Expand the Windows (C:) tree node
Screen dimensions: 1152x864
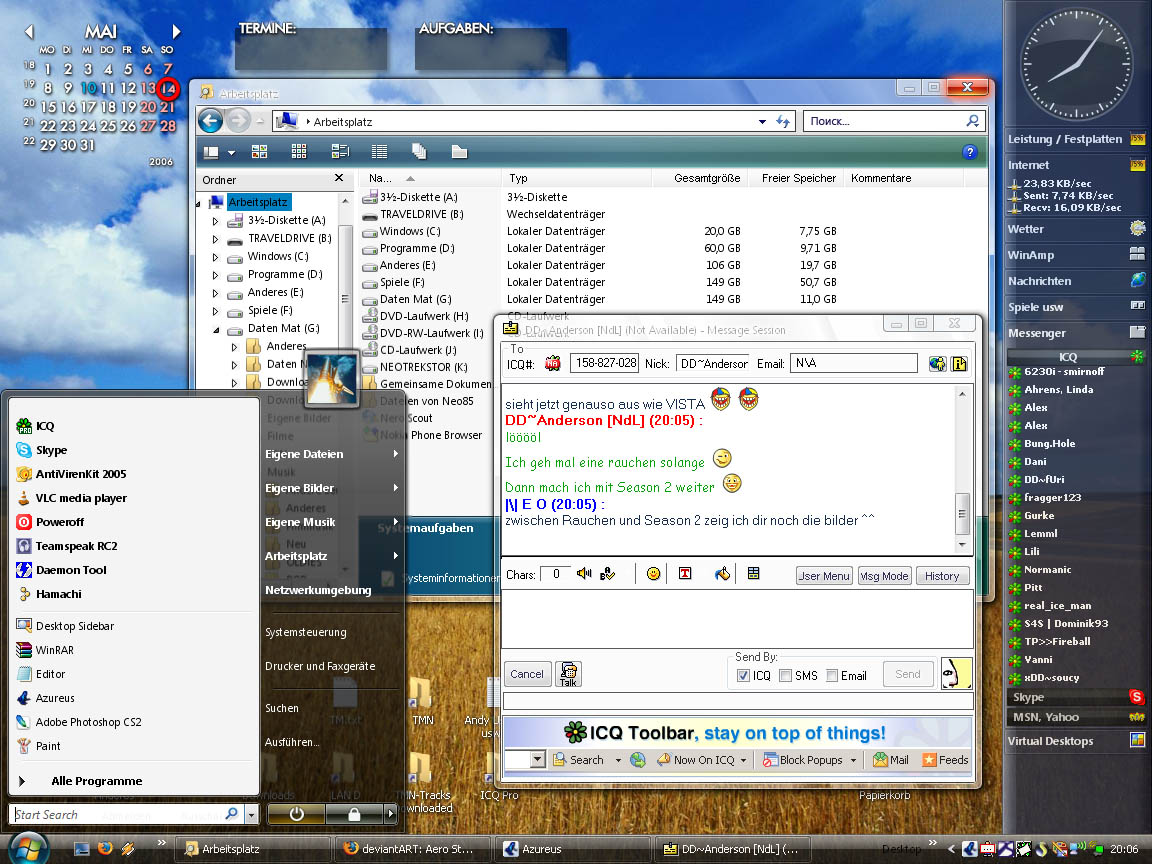215,256
